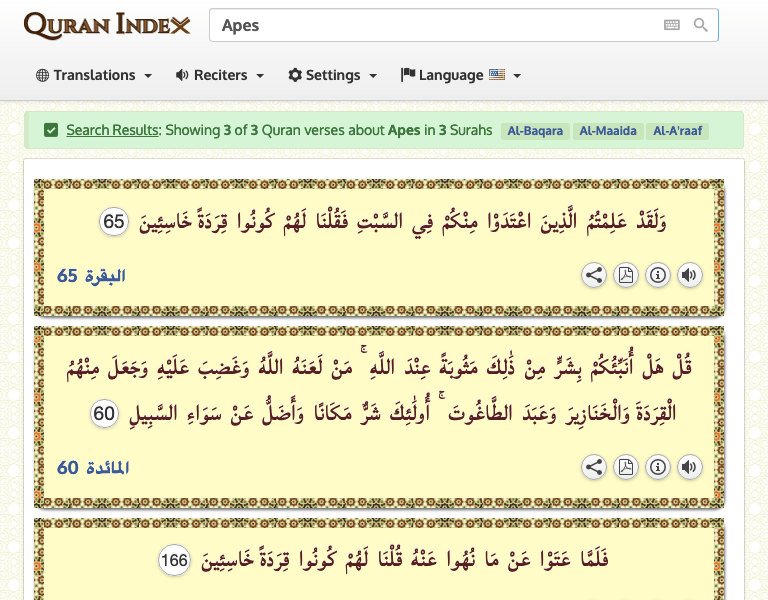The image size is (768, 600).
Task: Play audio for verse Al-Baqara 65
Action: click(x=690, y=275)
